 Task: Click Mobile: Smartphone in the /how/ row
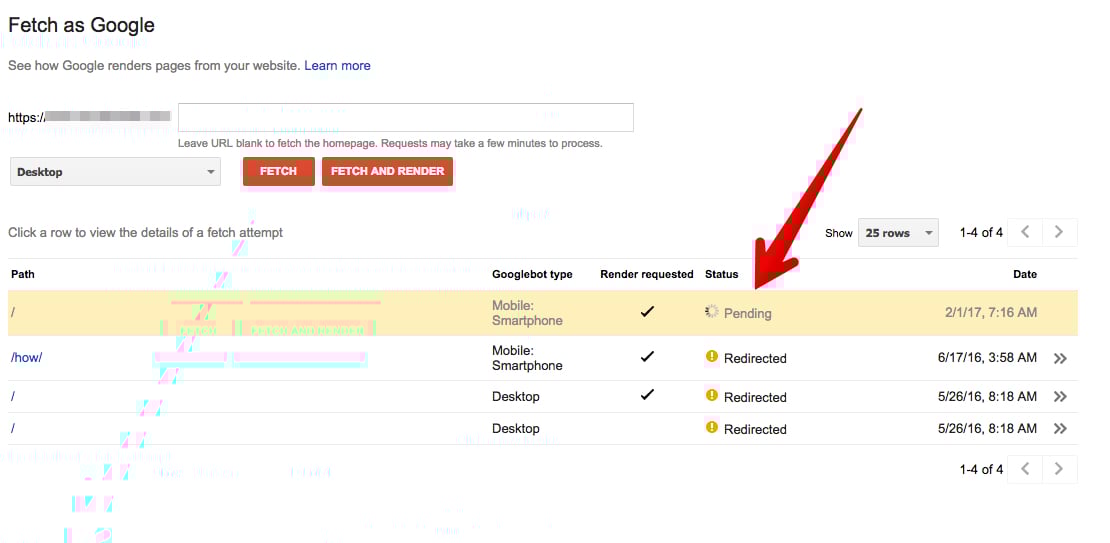click(527, 358)
